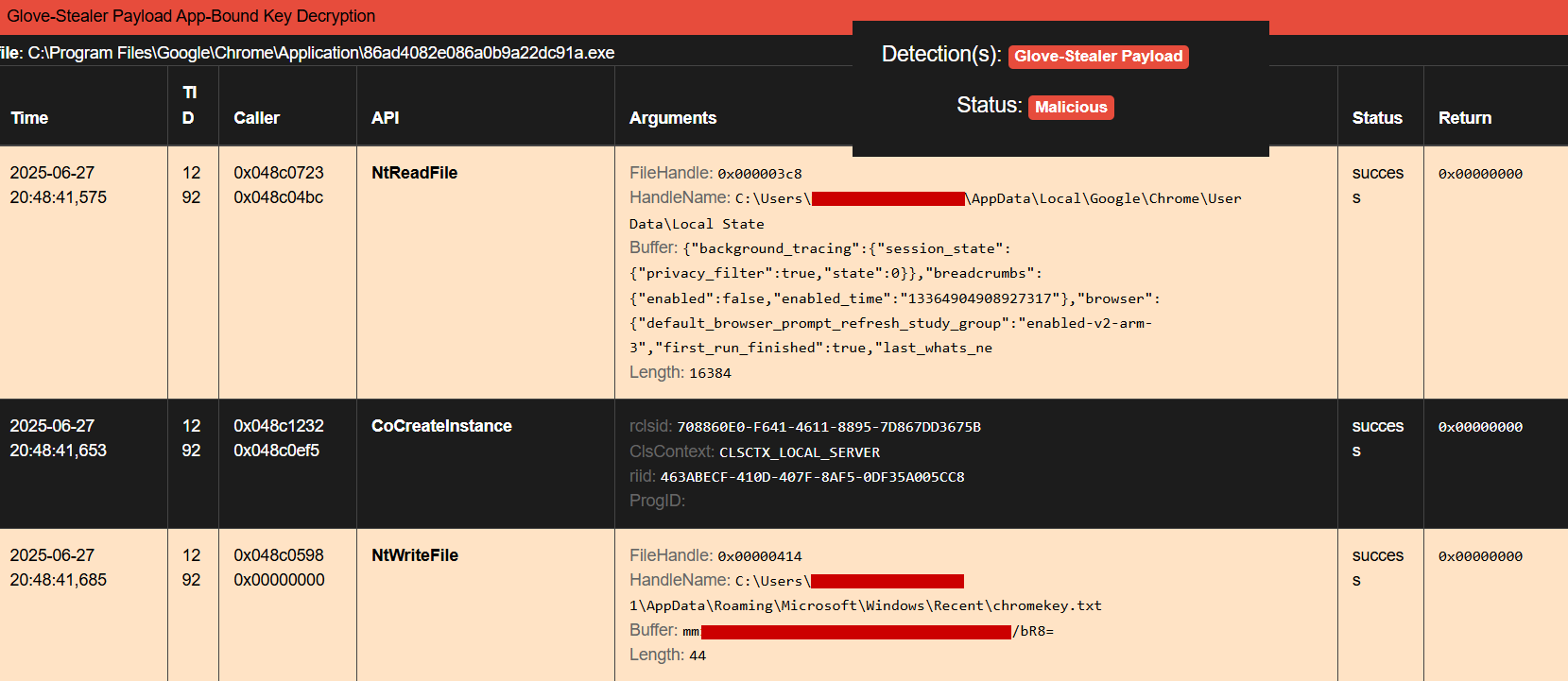Screen dimensions: 1568x681
Task: Click caller address 0x048c04bc
Action: pyautogui.click(x=279, y=197)
